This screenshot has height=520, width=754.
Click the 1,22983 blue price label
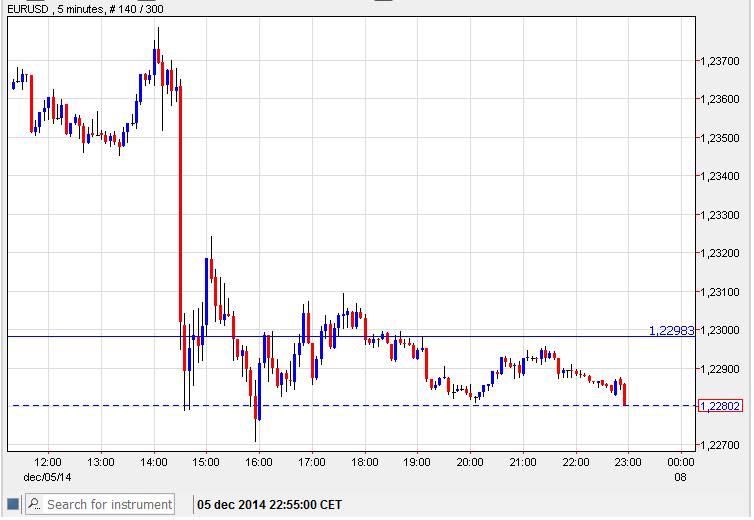point(671,330)
